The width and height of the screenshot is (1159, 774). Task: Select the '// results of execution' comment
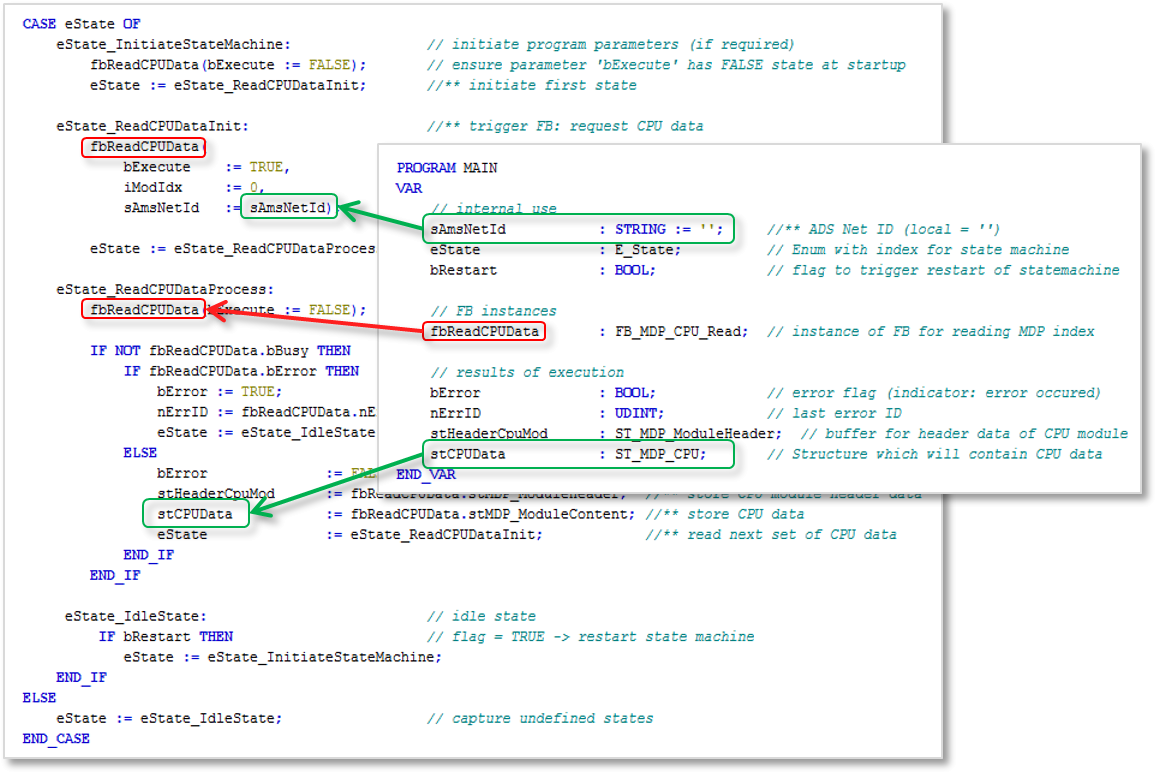[x=528, y=373]
